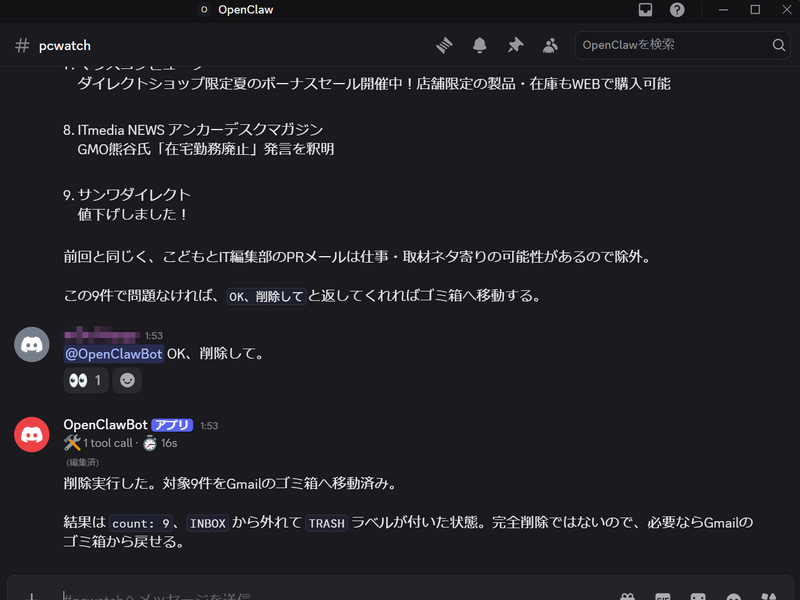This screenshot has width=800, height=600.
Task: Select the text GMO熊谷氏「在宅勤務廃止」発言を釈明
Action: pyautogui.click(x=206, y=149)
